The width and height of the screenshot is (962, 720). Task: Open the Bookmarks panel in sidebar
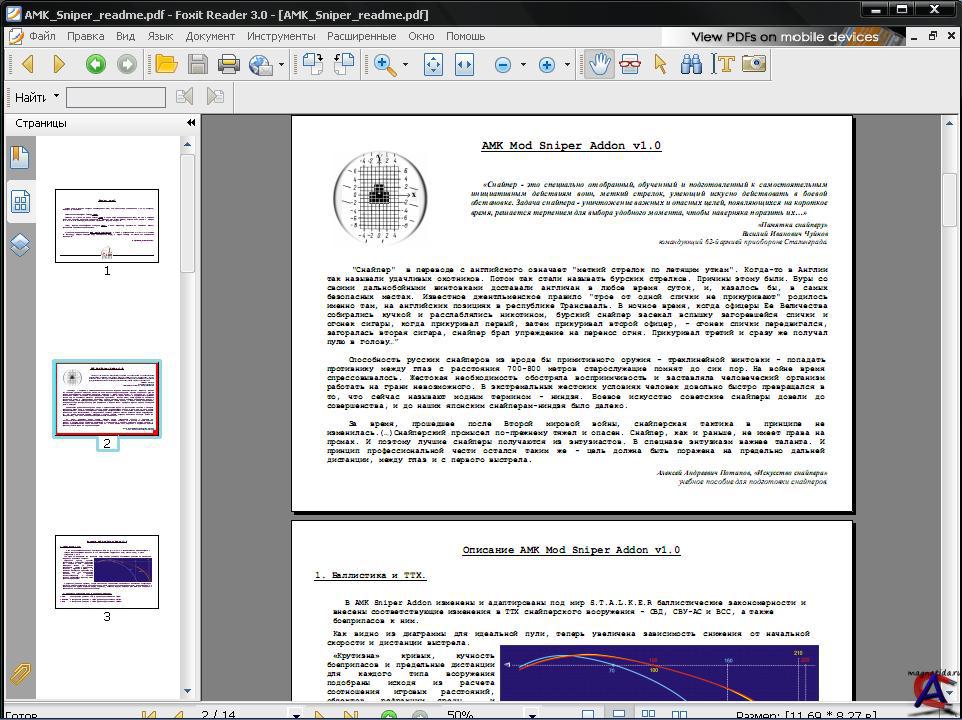click(19, 157)
